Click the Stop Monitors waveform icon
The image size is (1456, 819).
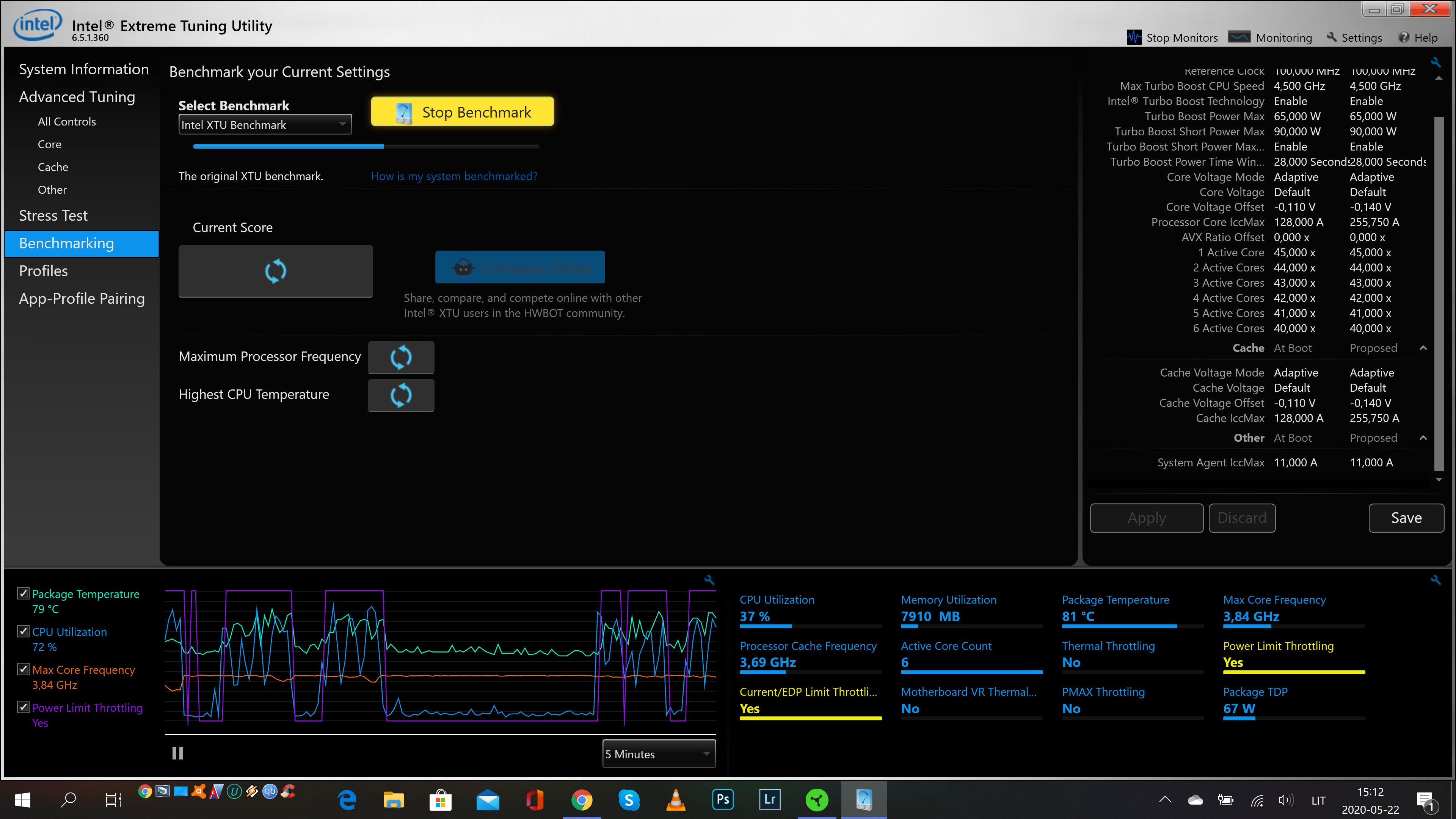tap(1133, 37)
